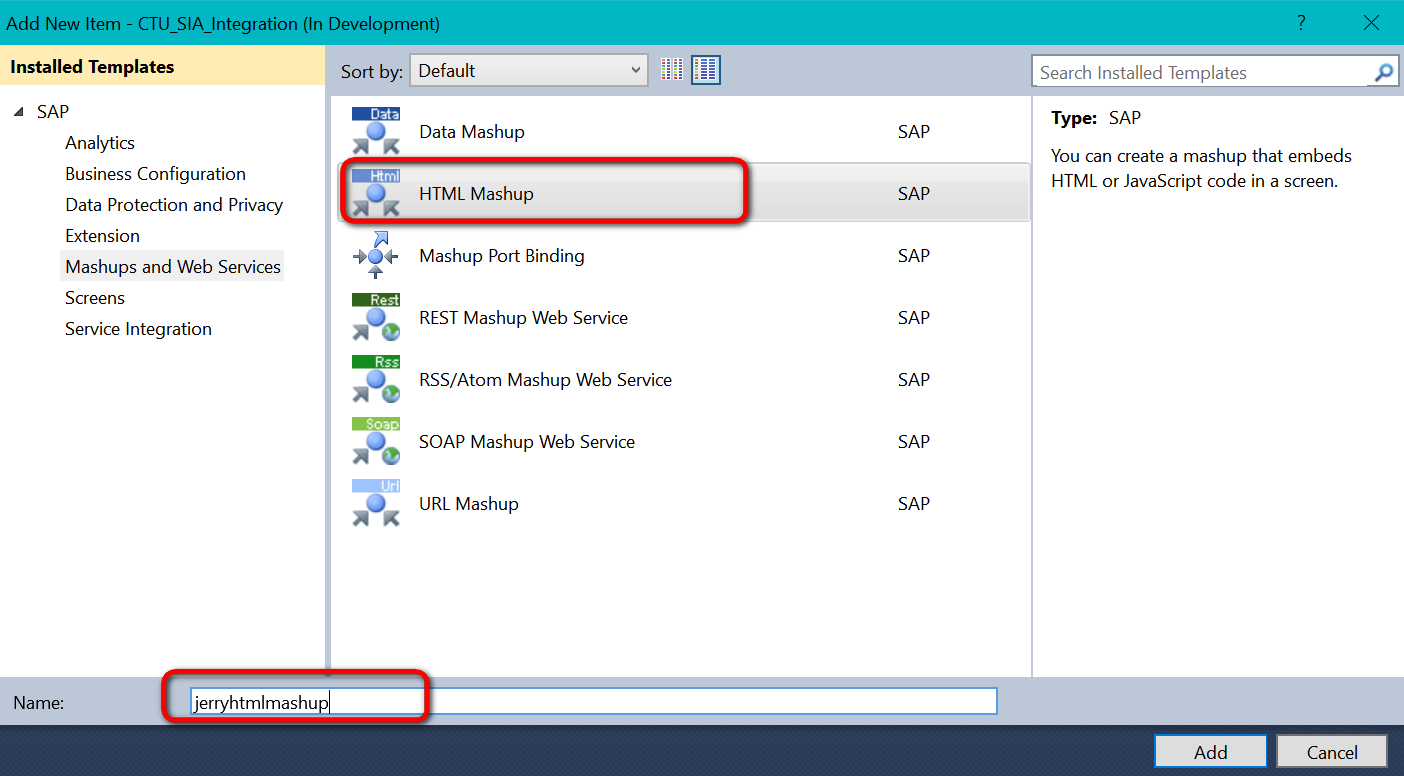Click the HTML Mashup template icon
Image resolution: width=1404 pixels, height=776 pixels.
pos(376,193)
